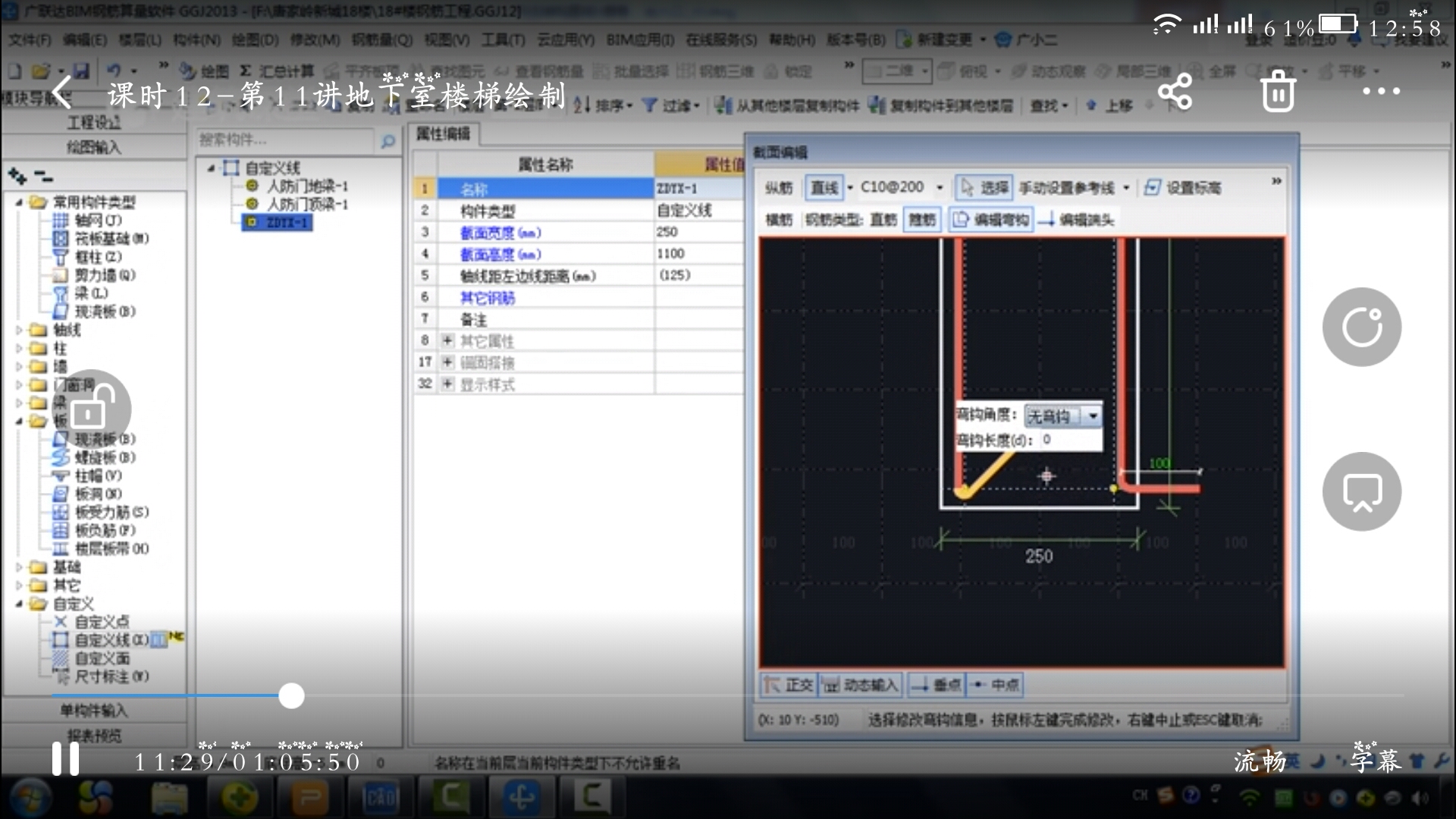The image size is (1456, 819).
Task: Collapse the 常用构件类型 folder
Action: pyautogui.click(x=19, y=202)
